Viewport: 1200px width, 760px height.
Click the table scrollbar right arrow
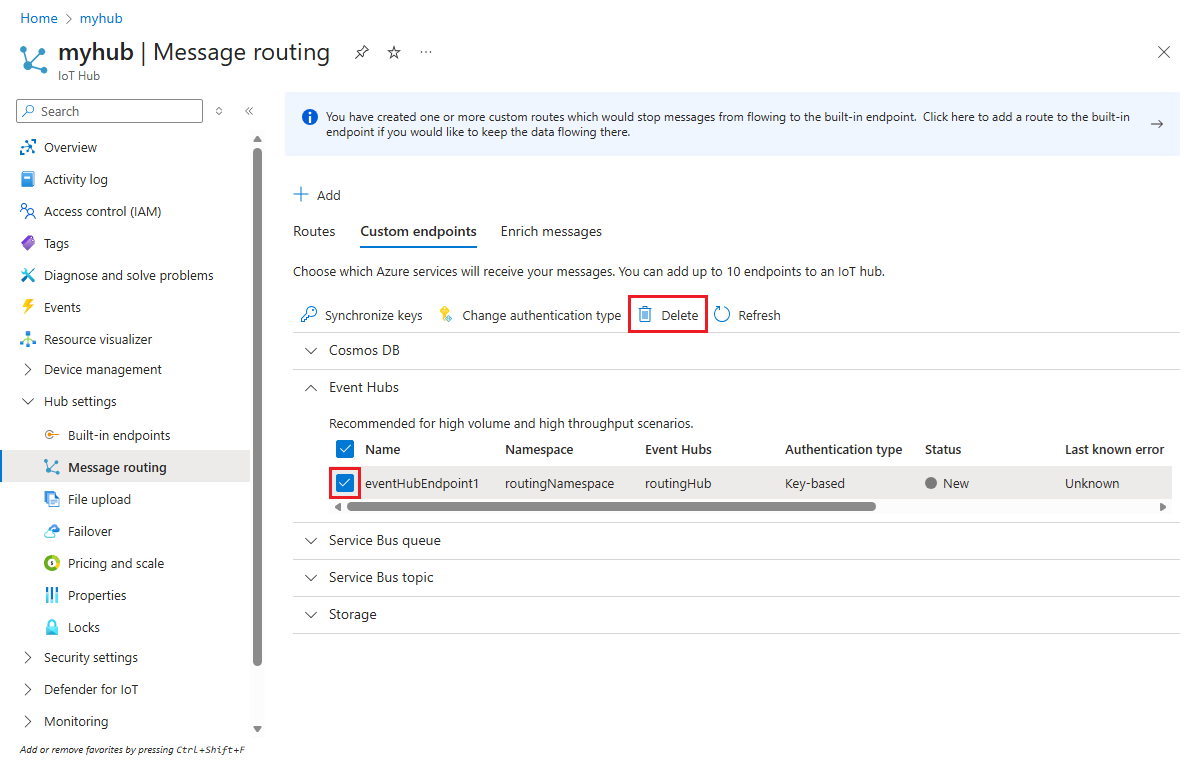click(x=1163, y=507)
